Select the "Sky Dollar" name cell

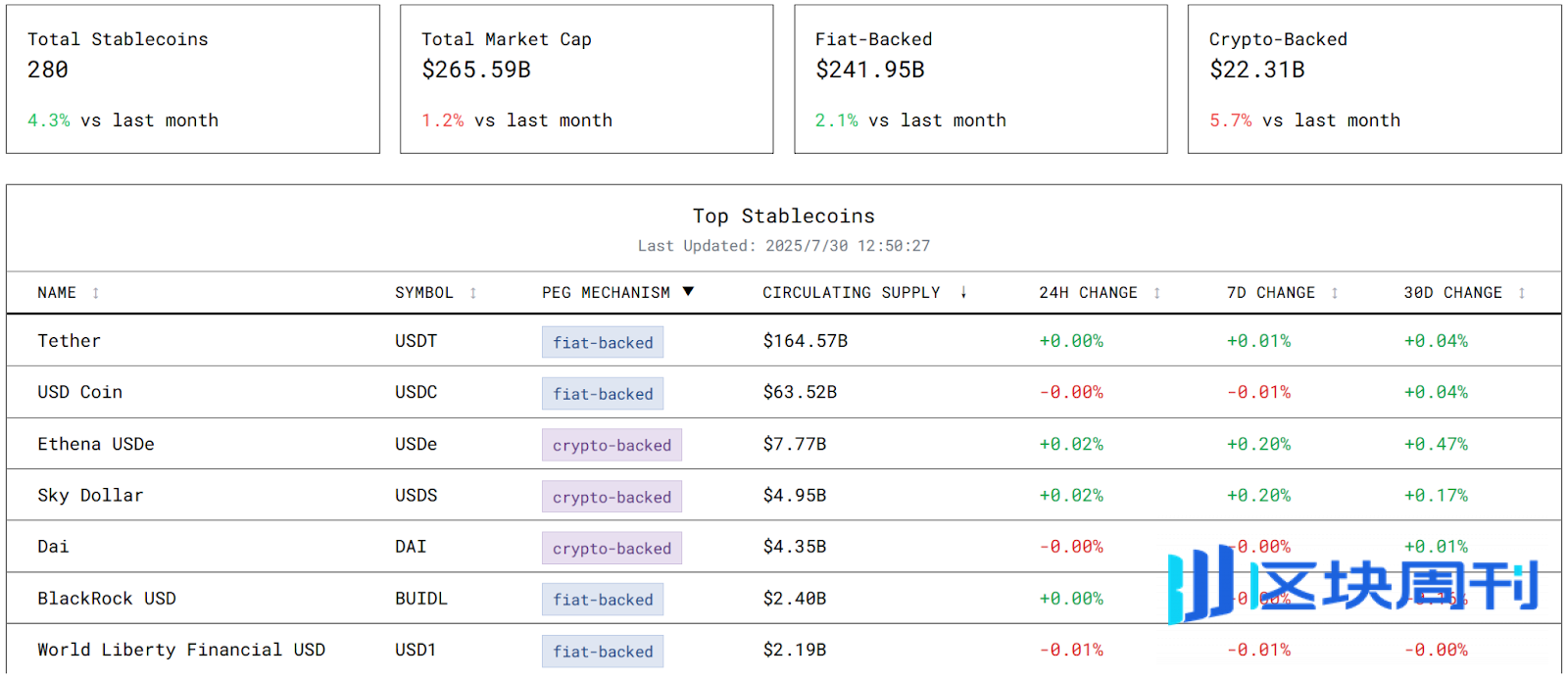90,495
